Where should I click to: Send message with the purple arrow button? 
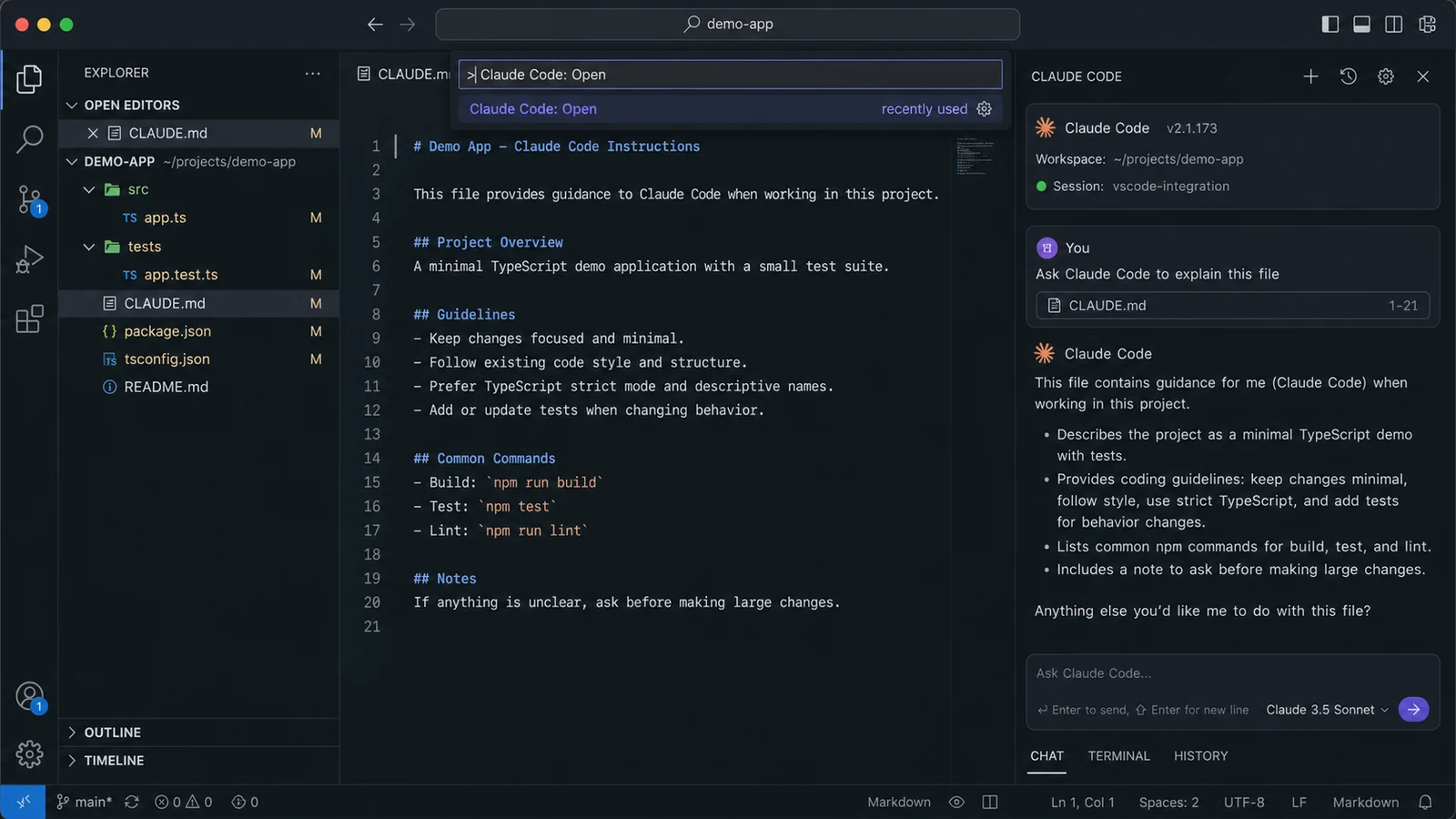click(1413, 710)
